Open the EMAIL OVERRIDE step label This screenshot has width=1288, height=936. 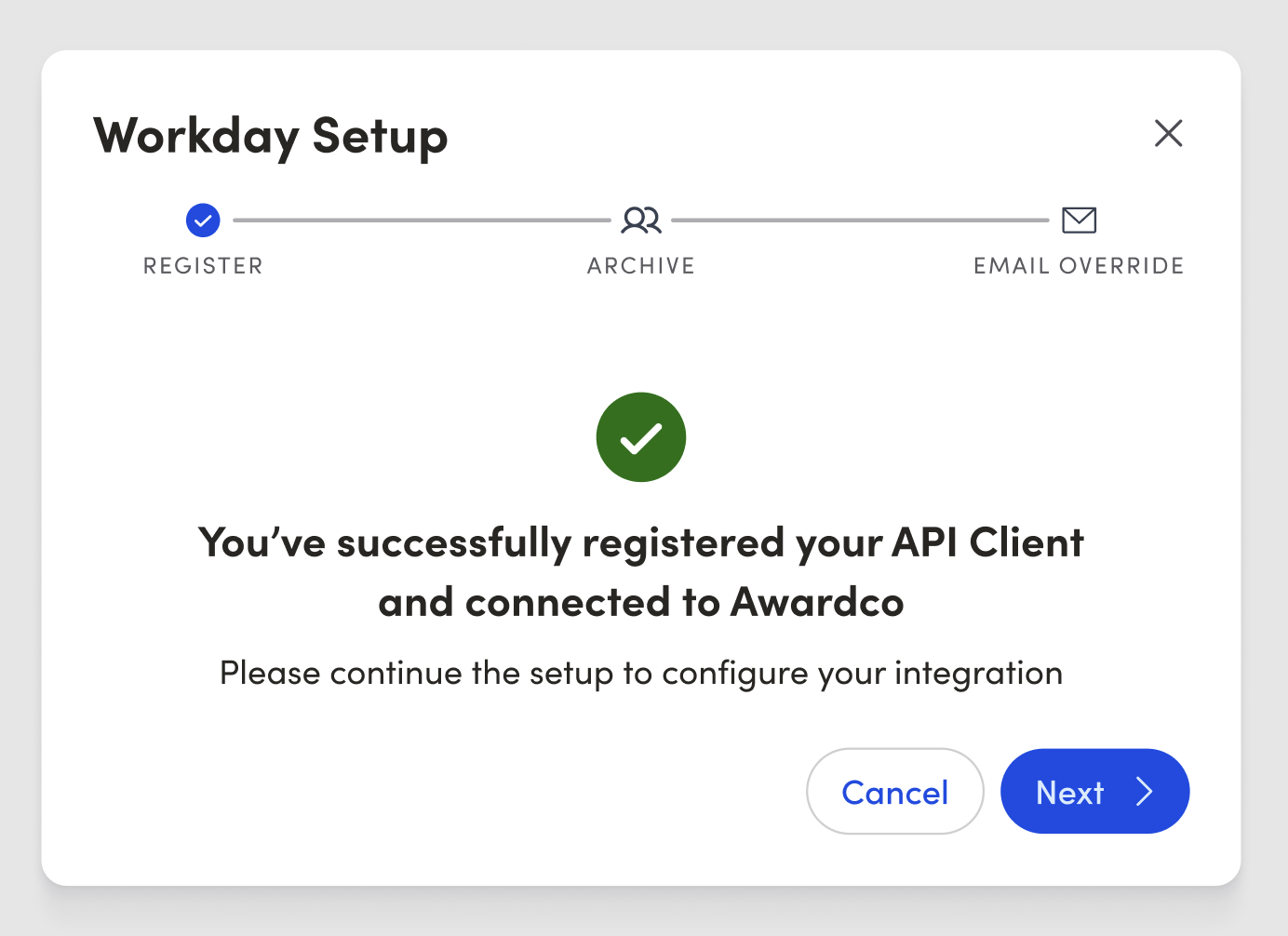[x=1079, y=266]
